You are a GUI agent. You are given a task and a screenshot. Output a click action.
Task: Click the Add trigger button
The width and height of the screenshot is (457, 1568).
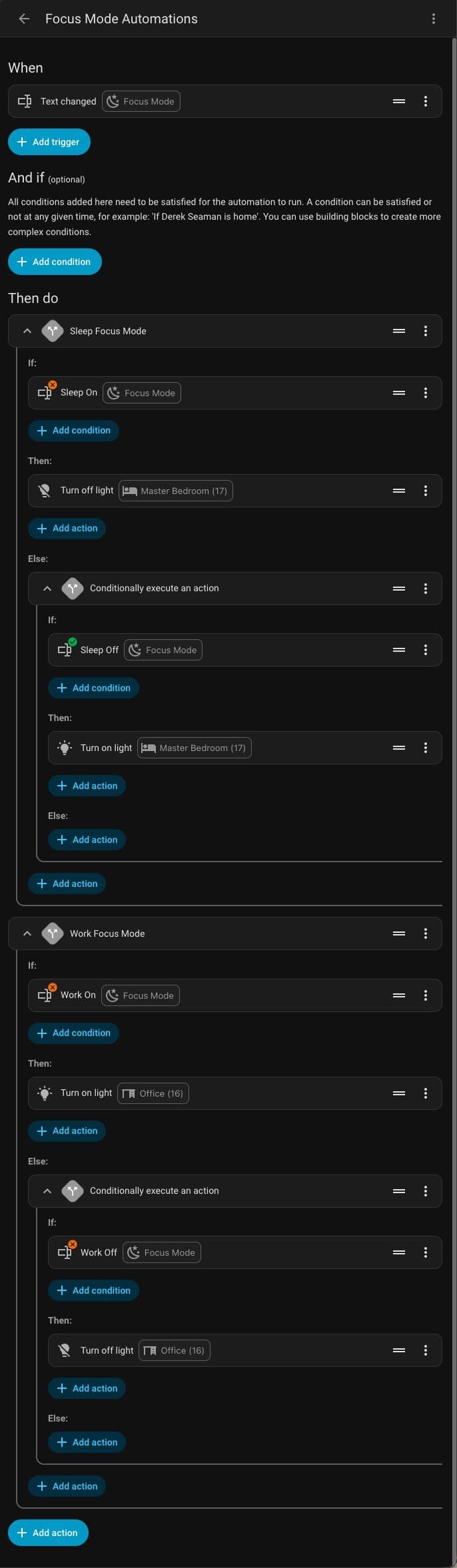49,142
